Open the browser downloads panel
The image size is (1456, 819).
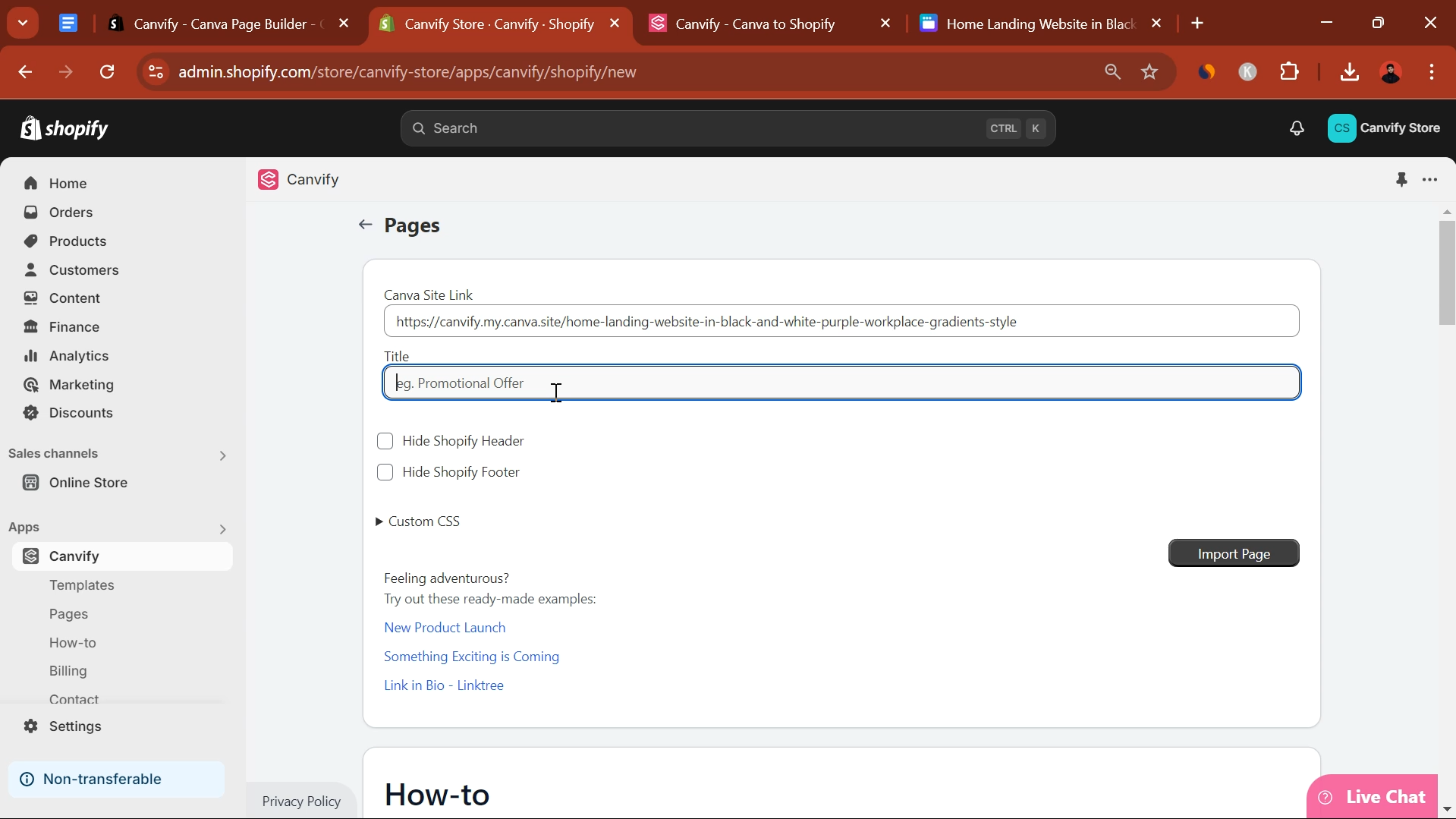(1349, 72)
